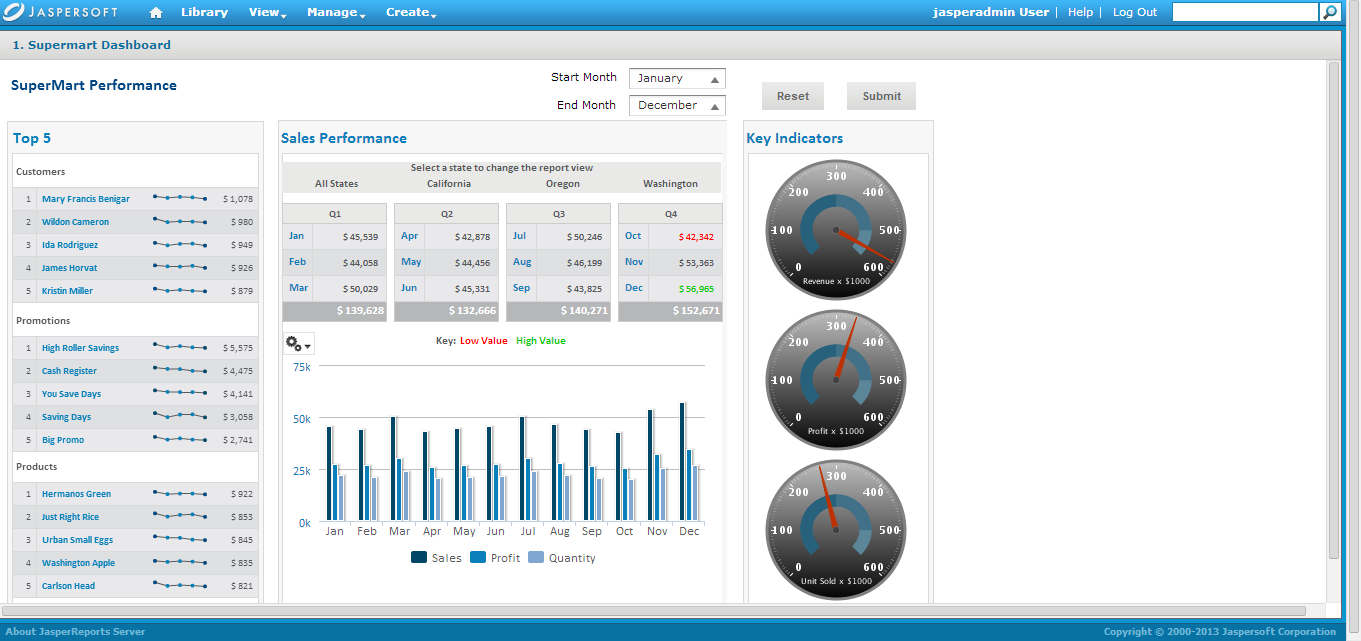This screenshot has height=641, width=1361.
Task: Click the Jan month link
Action: (296, 236)
